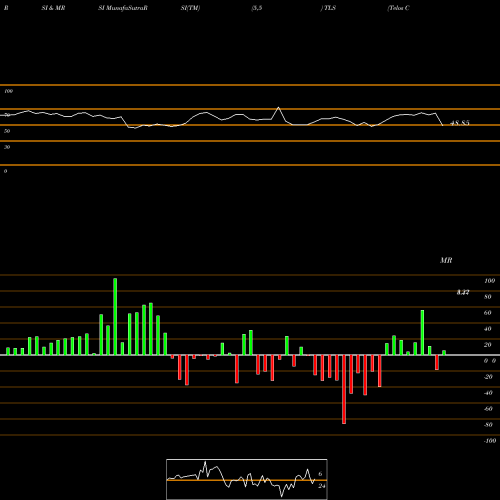Click the '(Telos C' title text
The width and height of the screenshot is (500, 500).
(398, 8)
